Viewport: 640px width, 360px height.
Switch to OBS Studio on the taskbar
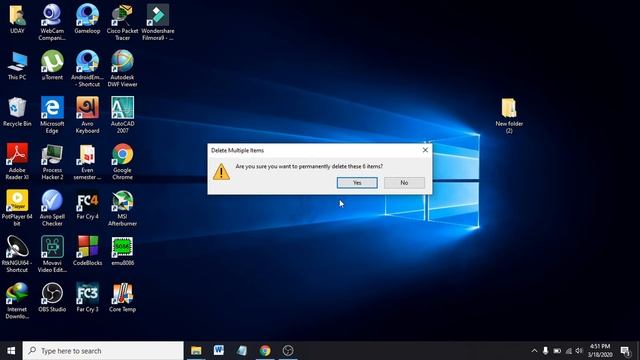click(x=288, y=351)
